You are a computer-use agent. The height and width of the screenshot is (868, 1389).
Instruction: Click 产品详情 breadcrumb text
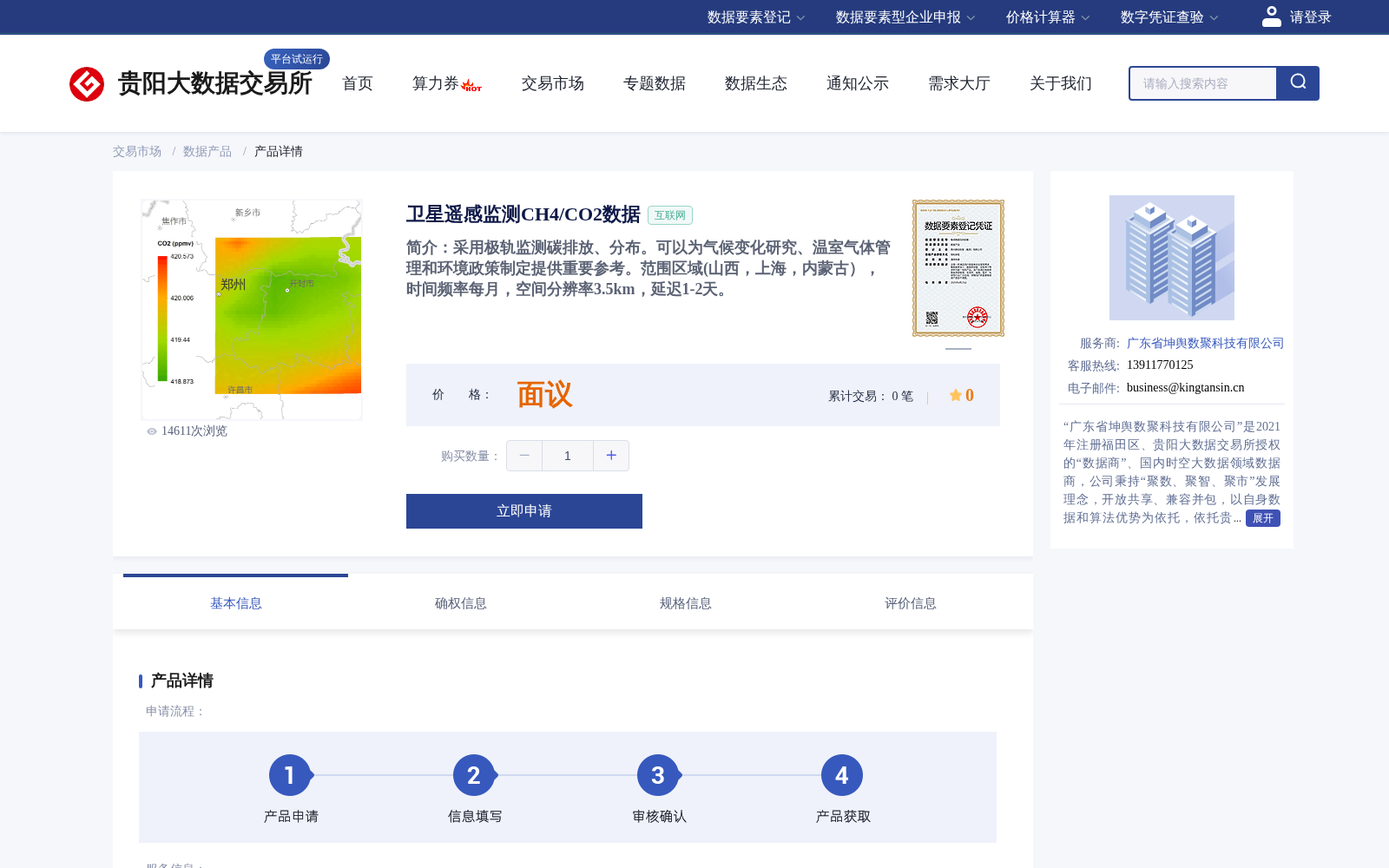pyautogui.click(x=279, y=151)
